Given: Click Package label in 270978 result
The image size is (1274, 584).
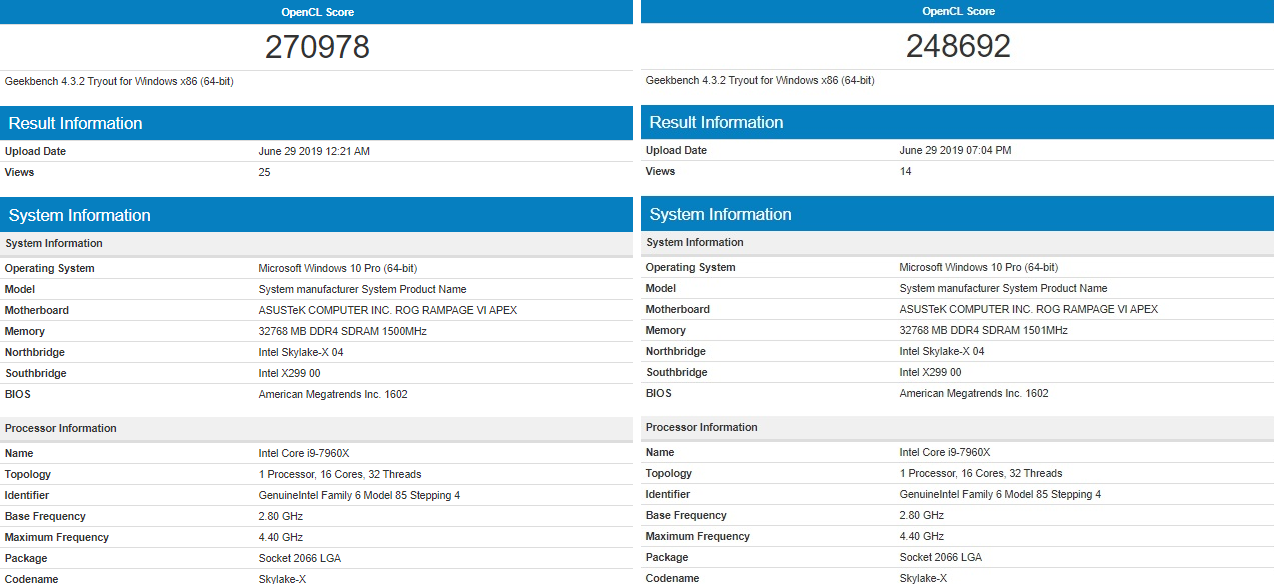Looking at the screenshot, I should (x=26, y=558).
